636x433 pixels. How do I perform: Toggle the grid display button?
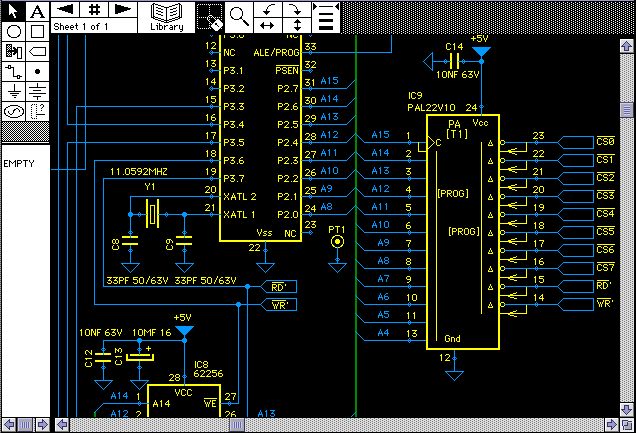[x=93, y=9]
